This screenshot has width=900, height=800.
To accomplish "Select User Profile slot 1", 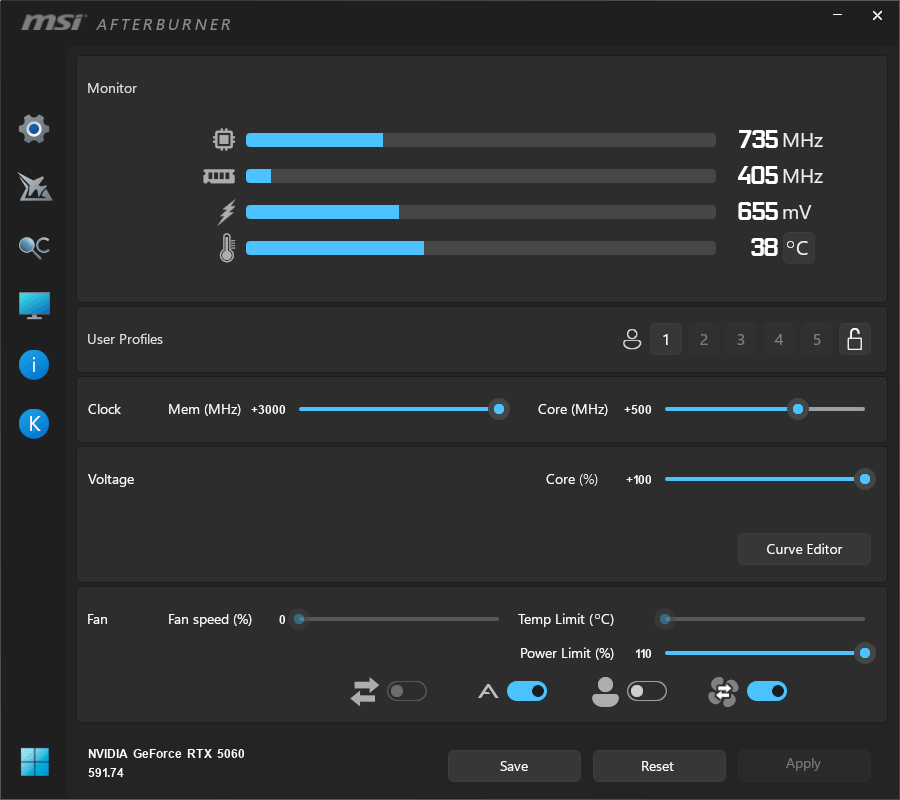I will pyautogui.click(x=666, y=339).
